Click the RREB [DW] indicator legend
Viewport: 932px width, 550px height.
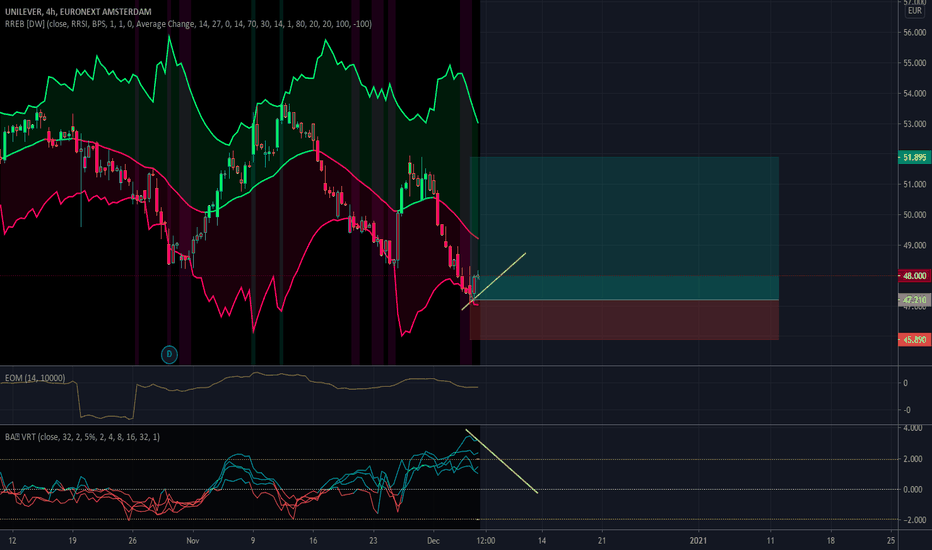click(188, 24)
